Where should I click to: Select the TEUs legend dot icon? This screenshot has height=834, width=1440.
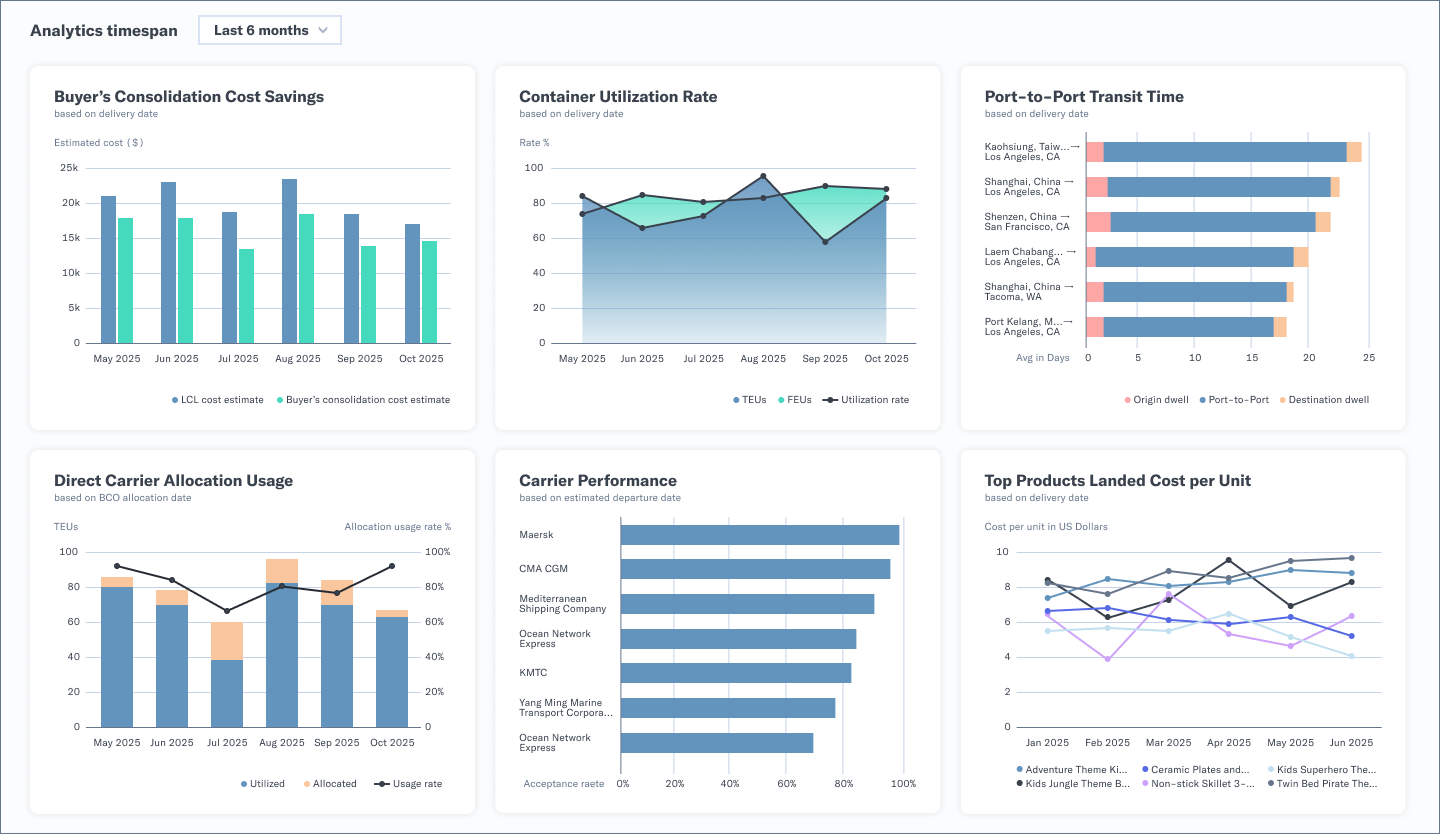tap(737, 399)
